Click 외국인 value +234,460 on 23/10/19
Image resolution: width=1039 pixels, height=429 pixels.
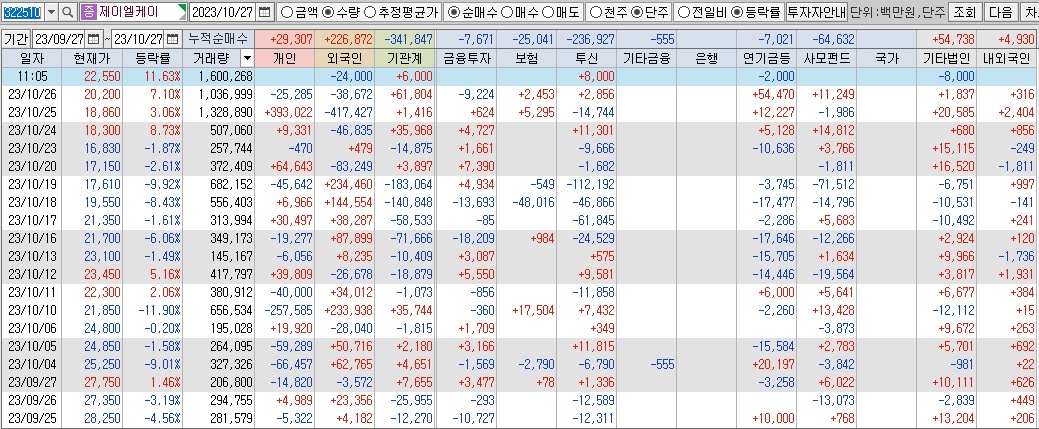point(347,184)
